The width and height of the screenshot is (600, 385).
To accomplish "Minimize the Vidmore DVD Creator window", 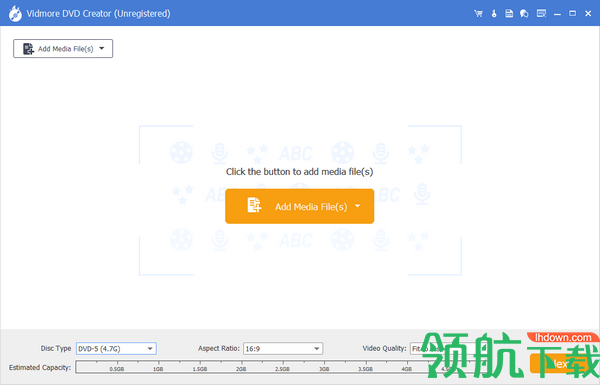I will click(557, 14).
